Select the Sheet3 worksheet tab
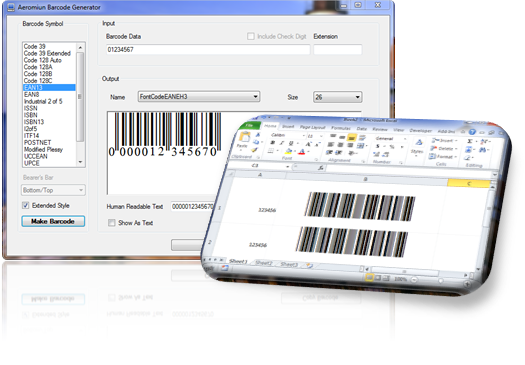Screen dimensions: 525x365 [x=289, y=264]
